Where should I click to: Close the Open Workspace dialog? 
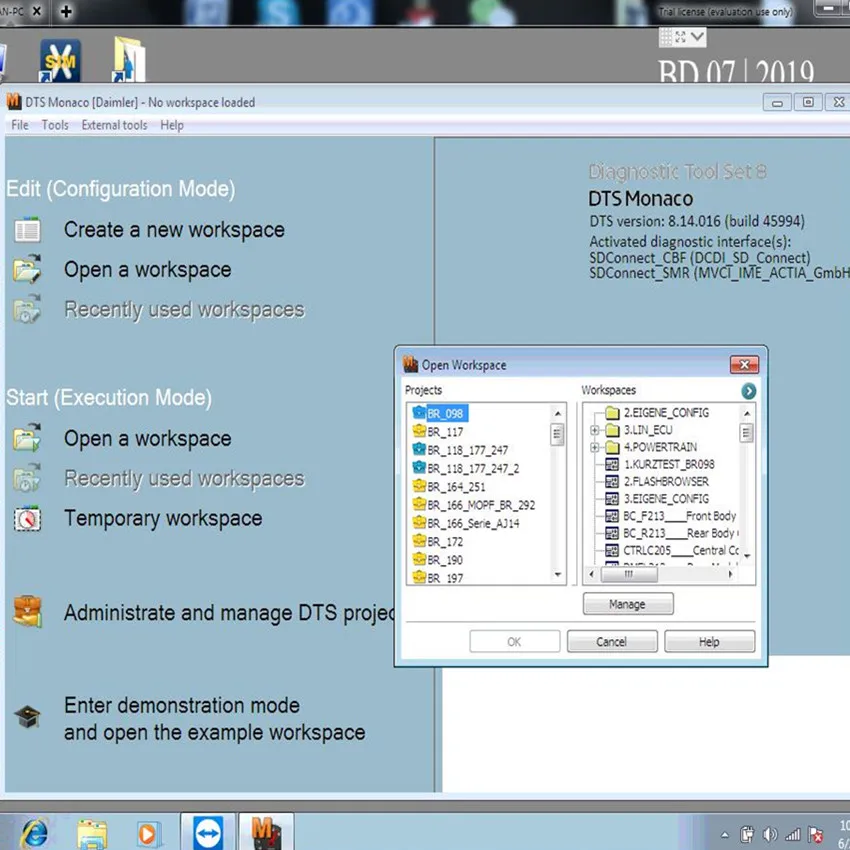[744, 365]
